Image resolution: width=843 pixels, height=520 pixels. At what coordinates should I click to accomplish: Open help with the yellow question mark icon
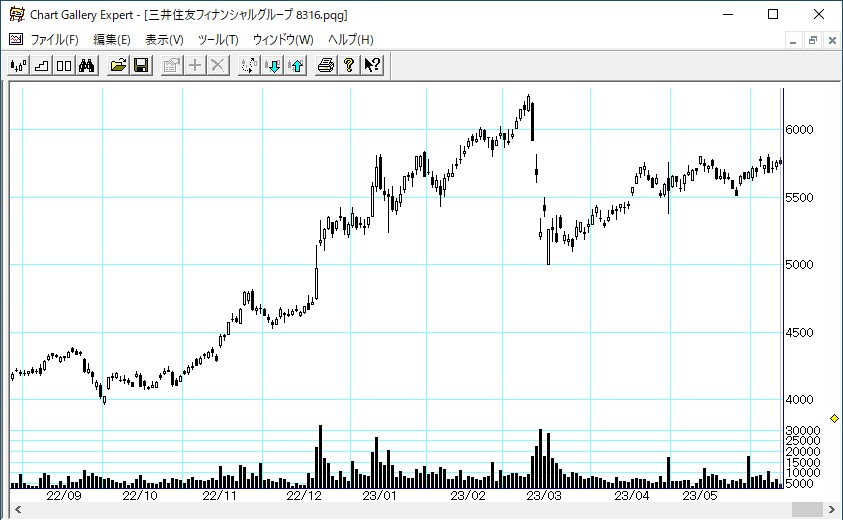coord(348,66)
